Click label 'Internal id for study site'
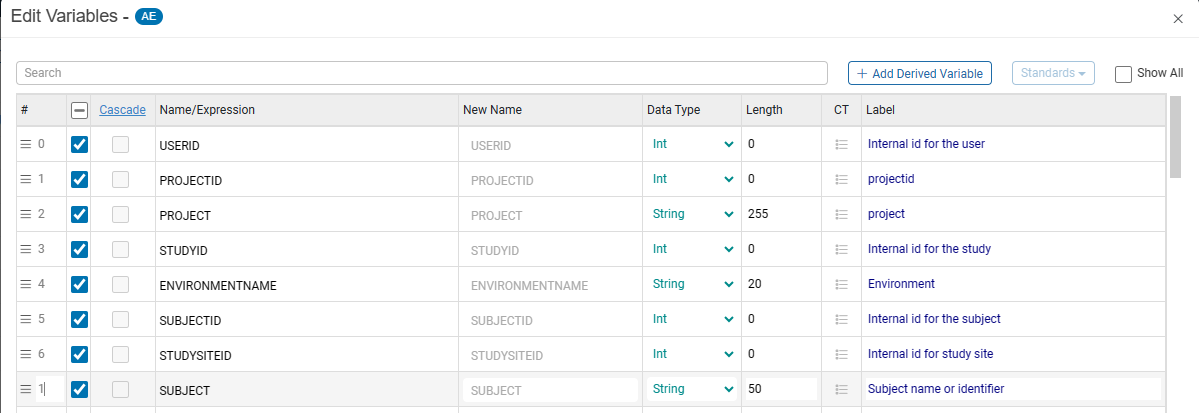The height and width of the screenshot is (413, 1199). click(x=931, y=355)
